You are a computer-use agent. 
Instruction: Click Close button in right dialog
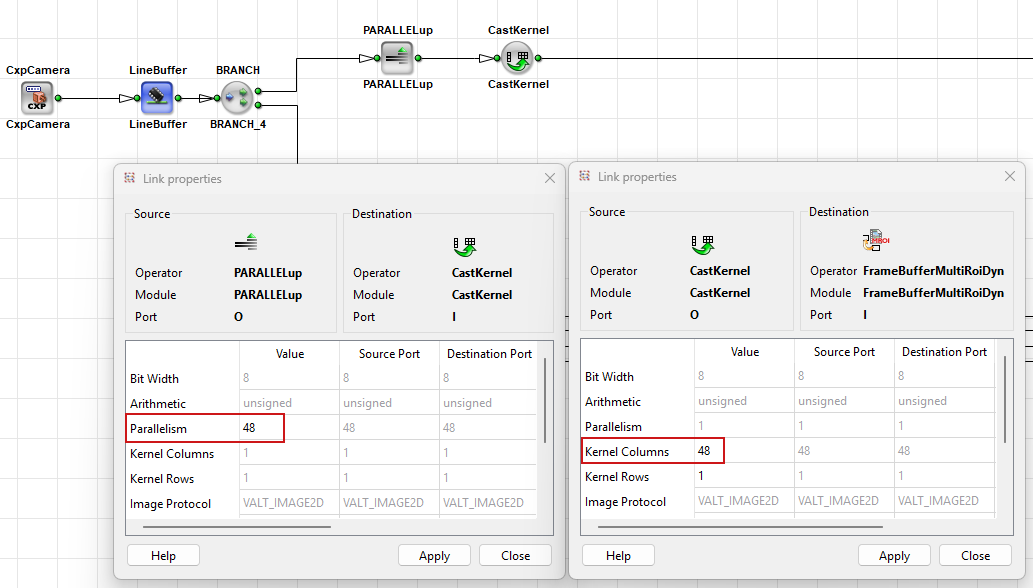point(975,556)
